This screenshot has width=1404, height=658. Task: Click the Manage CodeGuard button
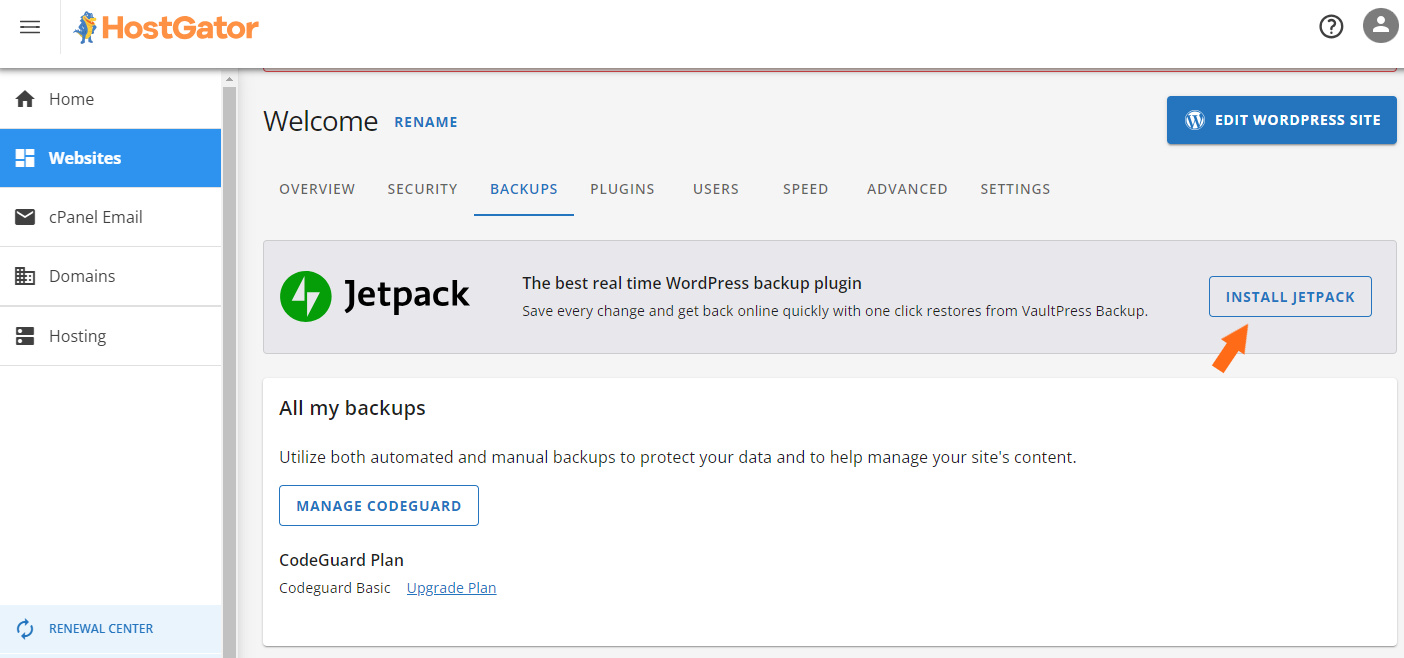[378, 505]
